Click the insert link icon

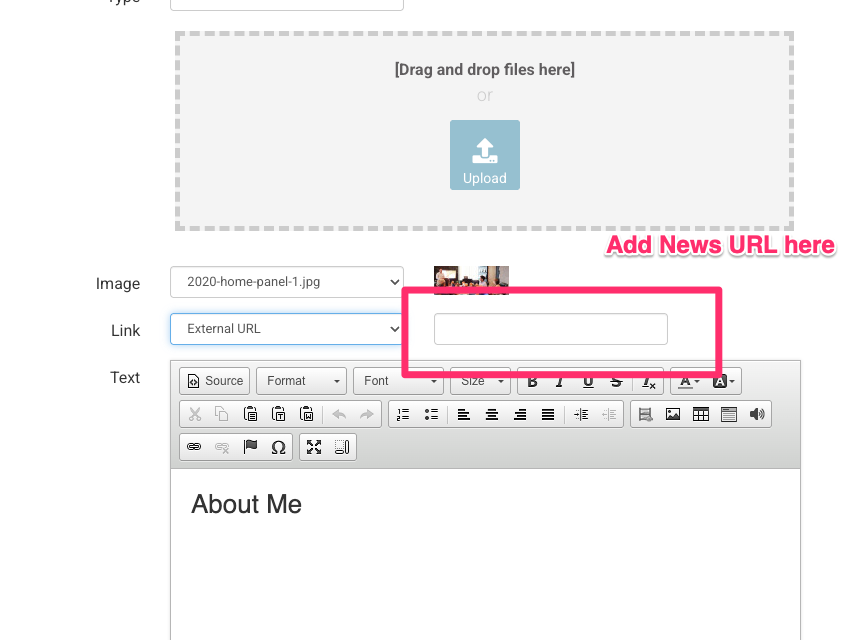click(194, 447)
